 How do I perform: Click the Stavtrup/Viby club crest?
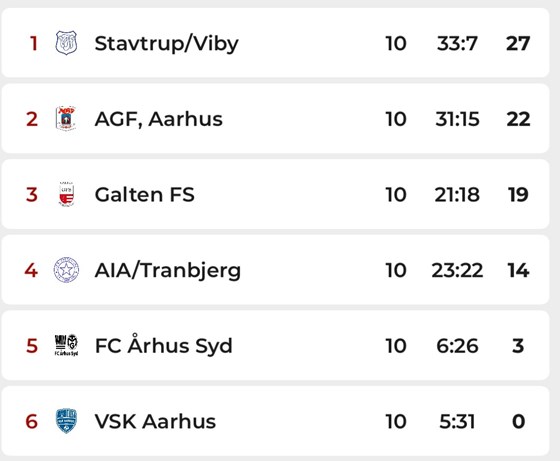click(x=66, y=43)
